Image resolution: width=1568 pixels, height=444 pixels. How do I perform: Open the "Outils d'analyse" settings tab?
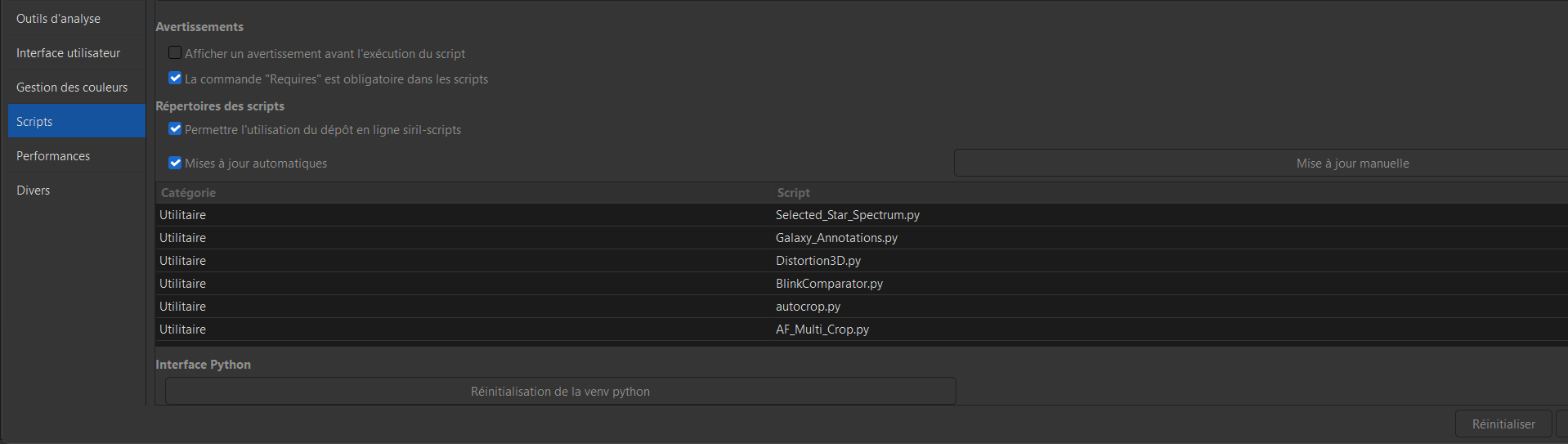[x=58, y=18]
